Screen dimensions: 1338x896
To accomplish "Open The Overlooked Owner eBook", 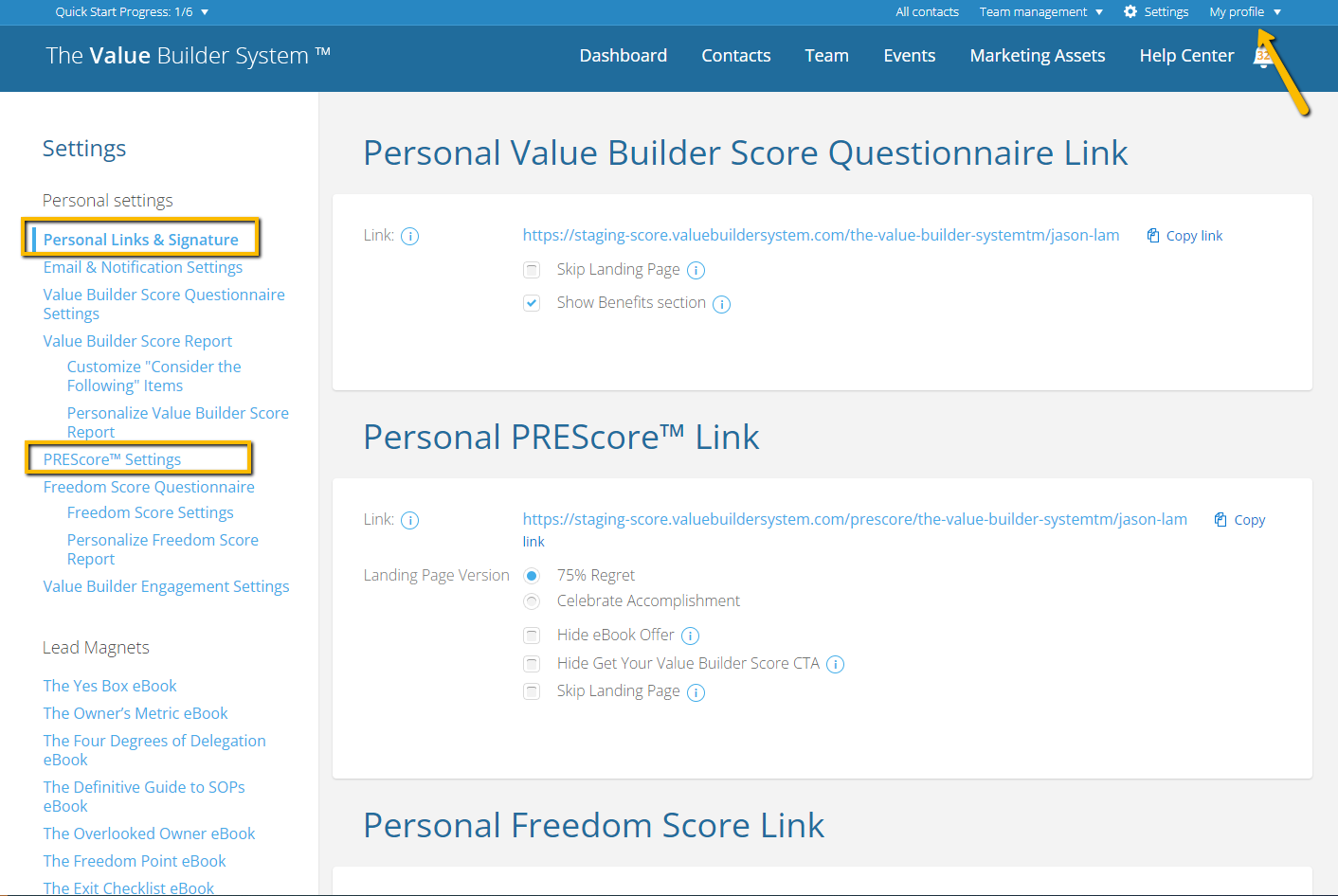I will [x=149, y=833].
